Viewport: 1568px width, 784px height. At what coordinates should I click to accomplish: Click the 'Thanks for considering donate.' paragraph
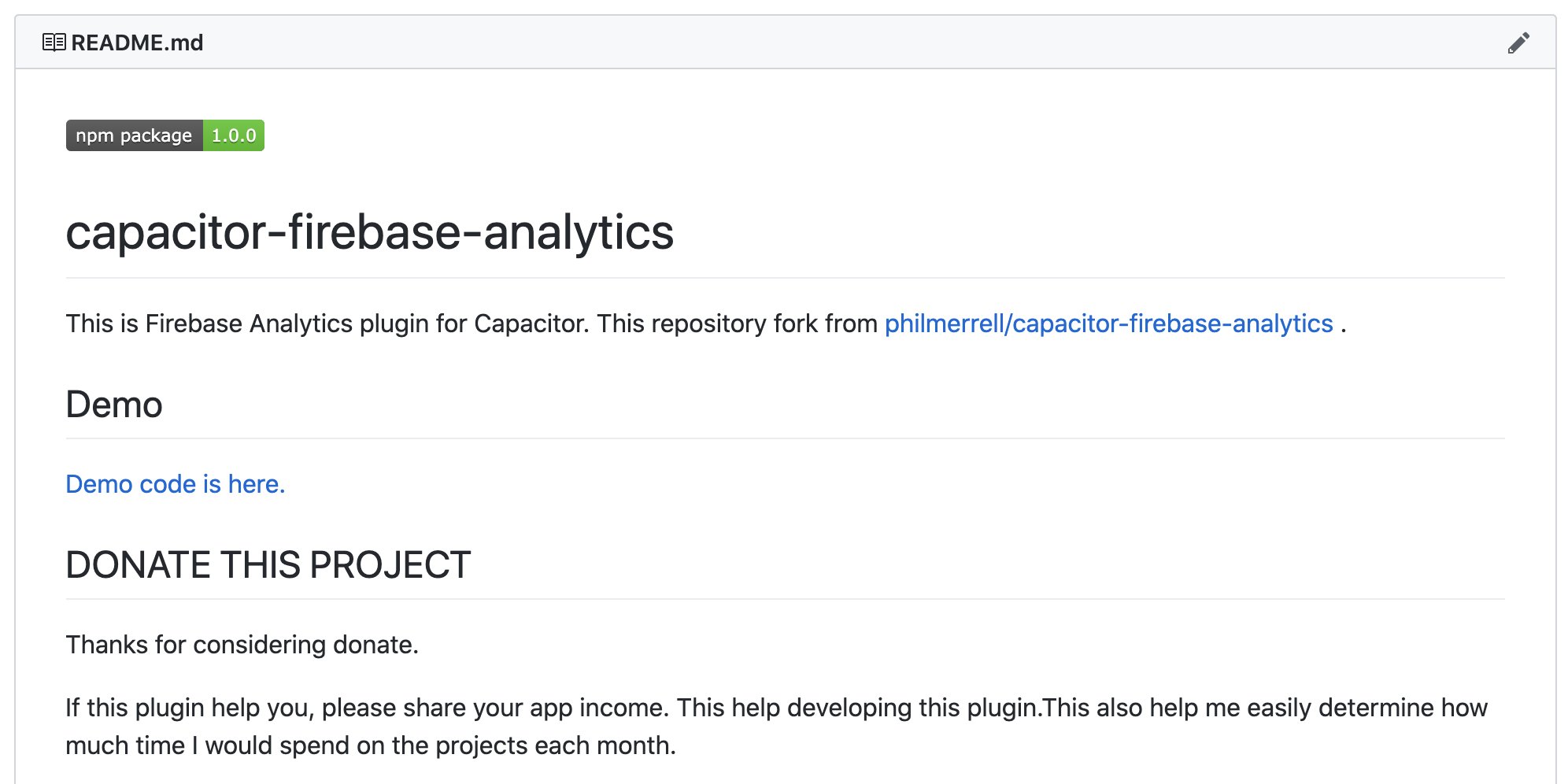pyautogui.click(x=242, y=645)
